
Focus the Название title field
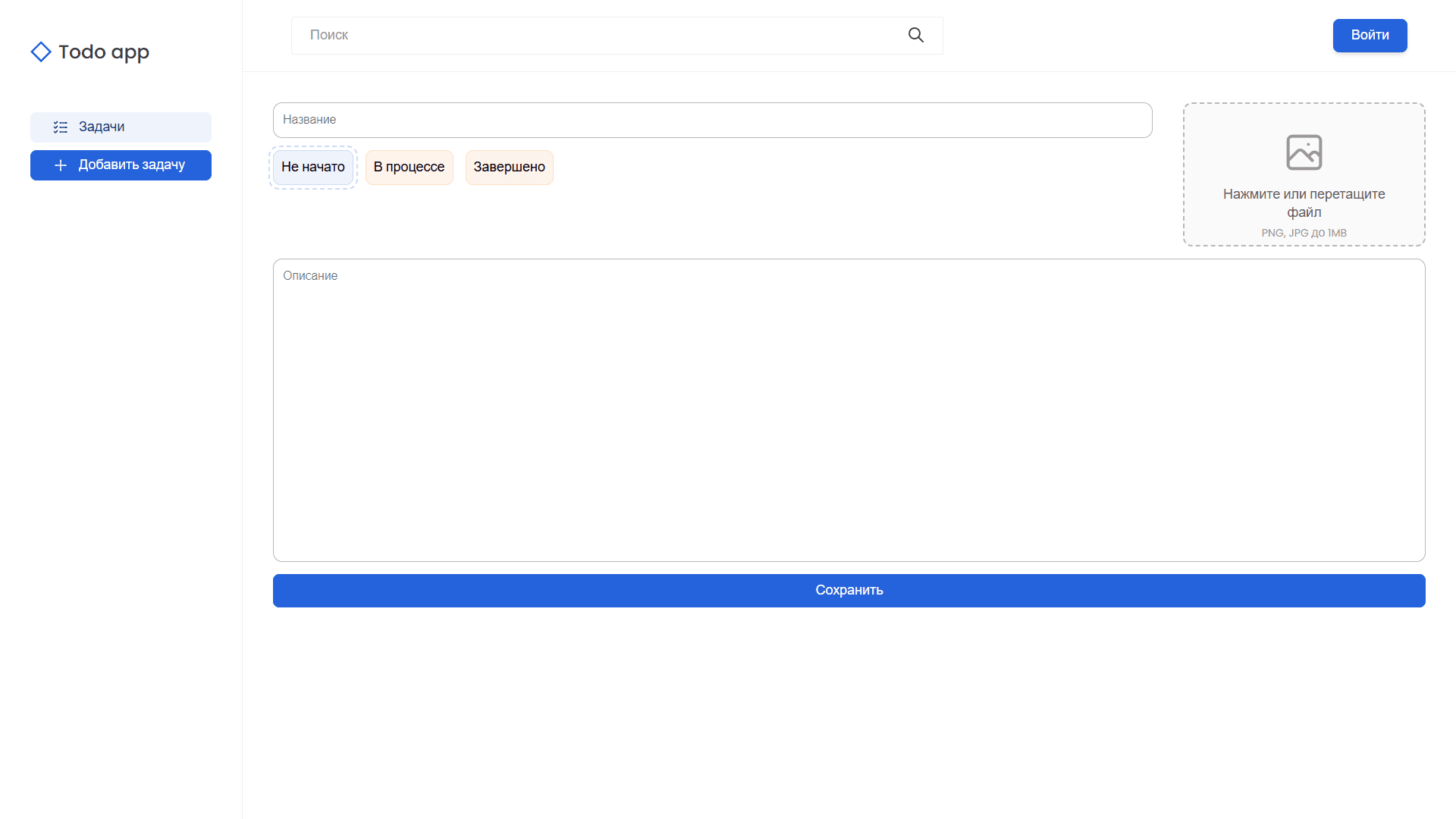713,120
